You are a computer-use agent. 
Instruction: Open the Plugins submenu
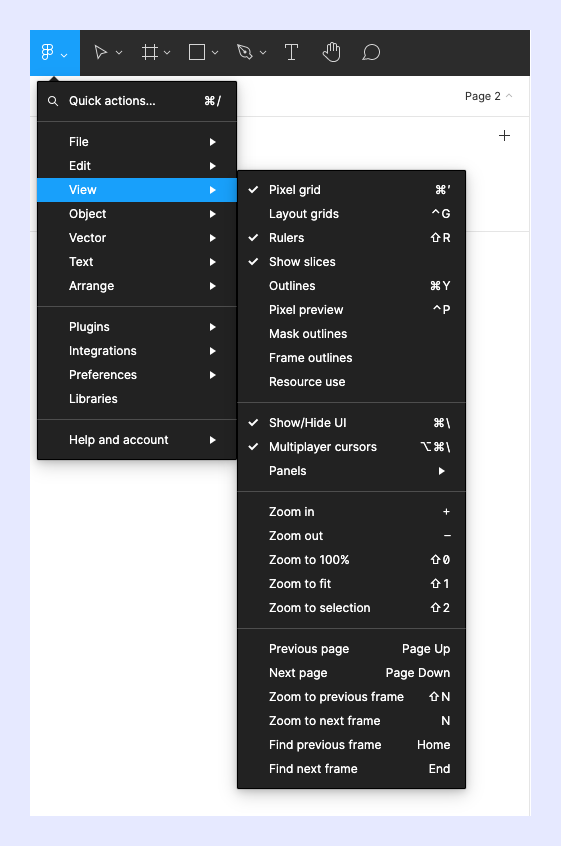137,327
